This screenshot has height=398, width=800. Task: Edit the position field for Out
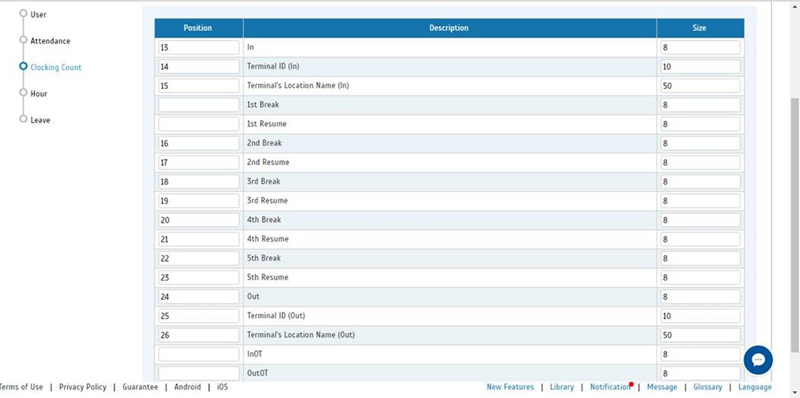[x=199, y=296]
